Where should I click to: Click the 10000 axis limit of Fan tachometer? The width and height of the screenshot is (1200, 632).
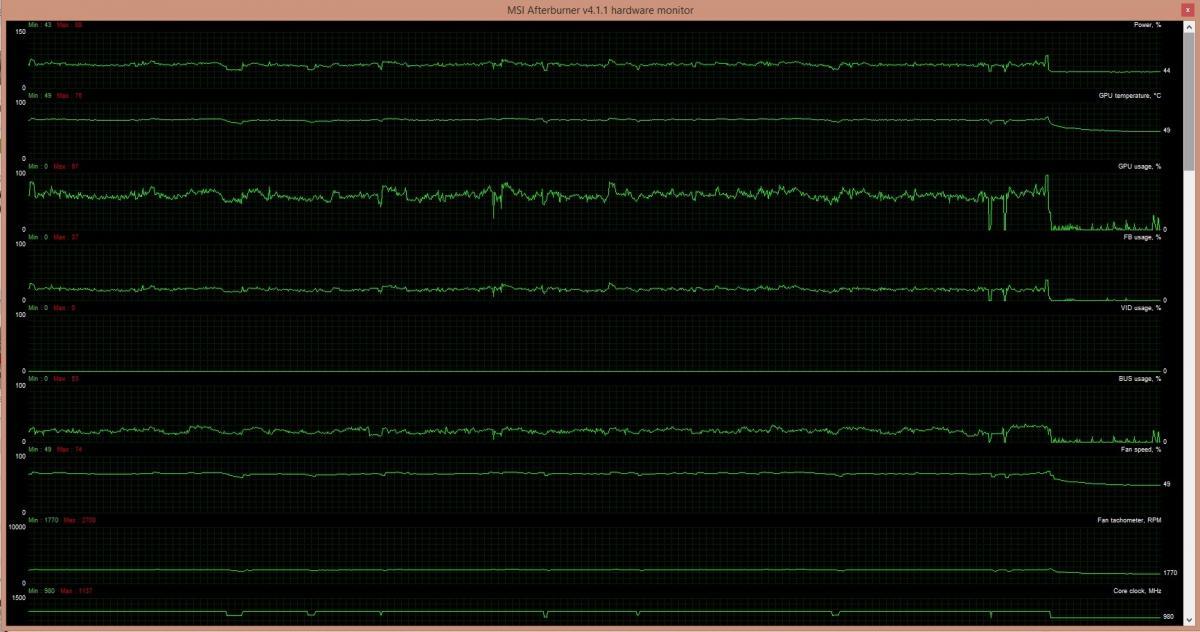[x=17, y=527]
